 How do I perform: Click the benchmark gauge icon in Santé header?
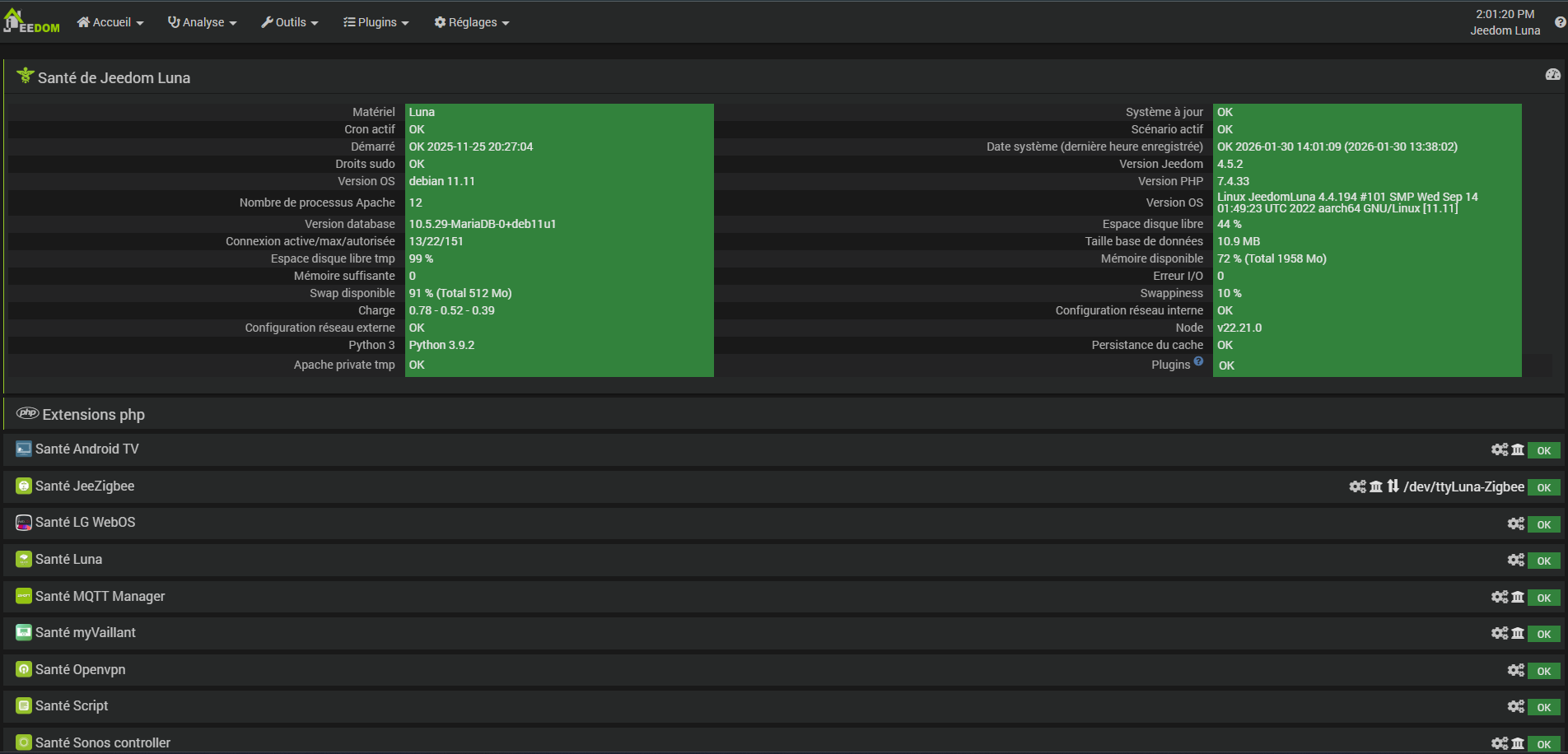click(x=1552, y=75)
